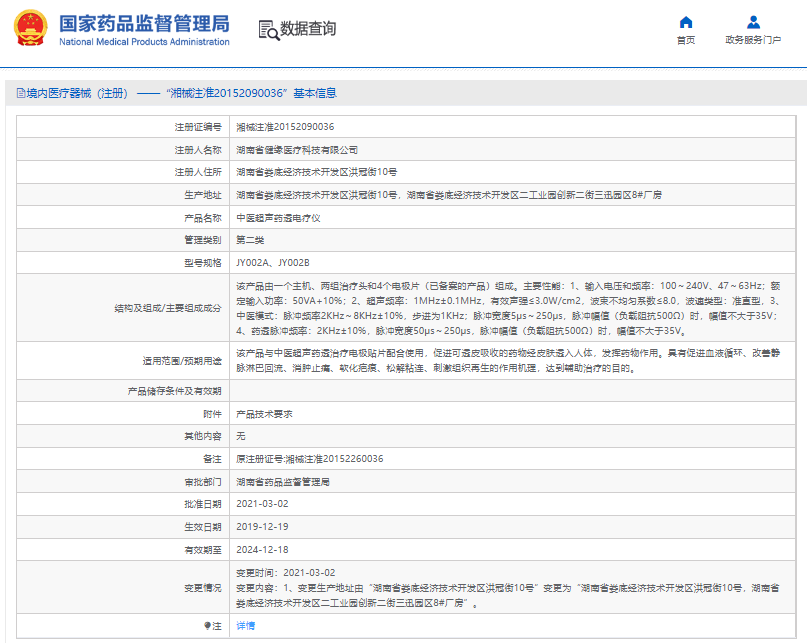Click 变更时间 line in 变更情况
The height and width of the screenshot is (643, 807).
(286, 573)
